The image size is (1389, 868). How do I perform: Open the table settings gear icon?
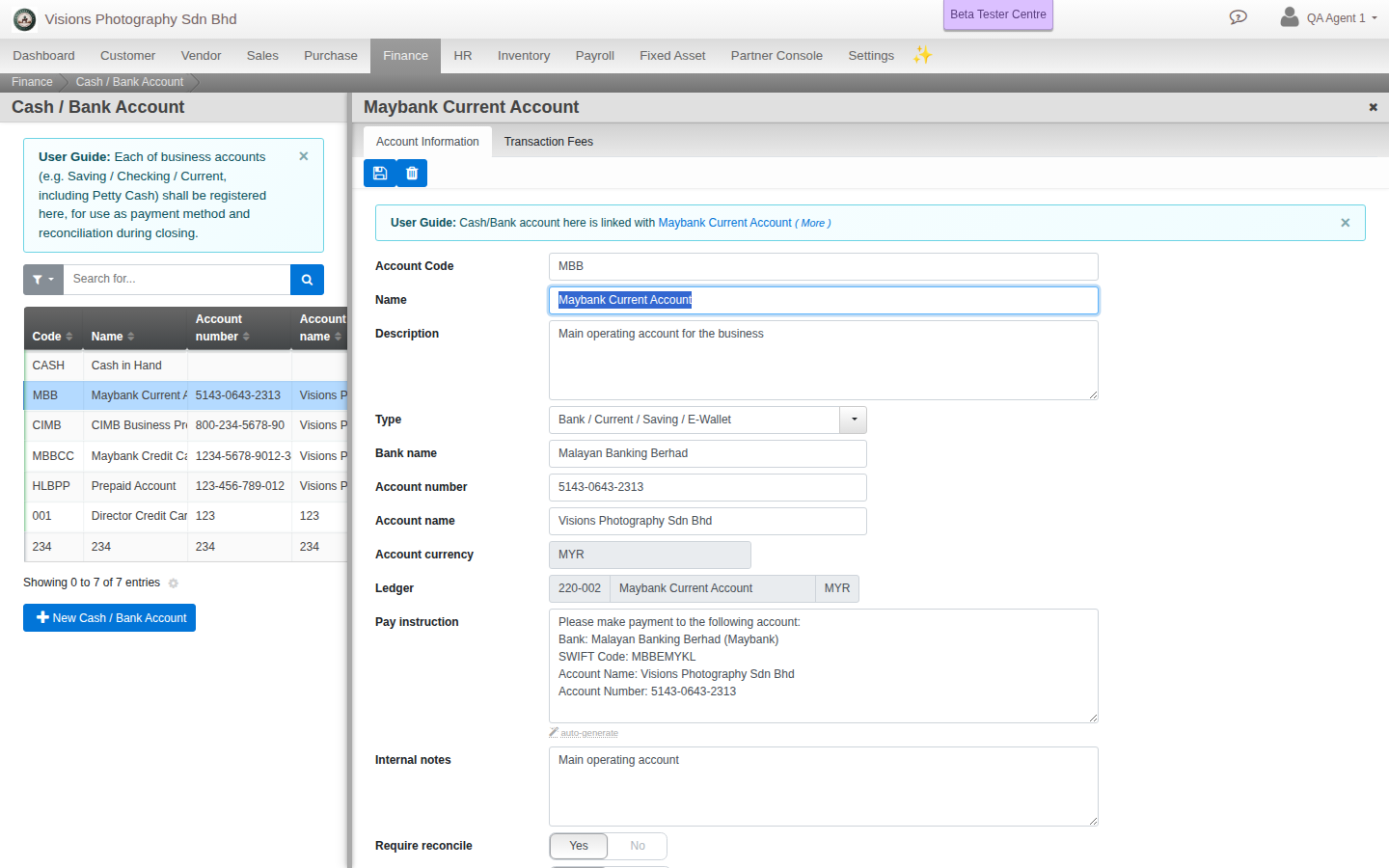click(x=174, y=583)
